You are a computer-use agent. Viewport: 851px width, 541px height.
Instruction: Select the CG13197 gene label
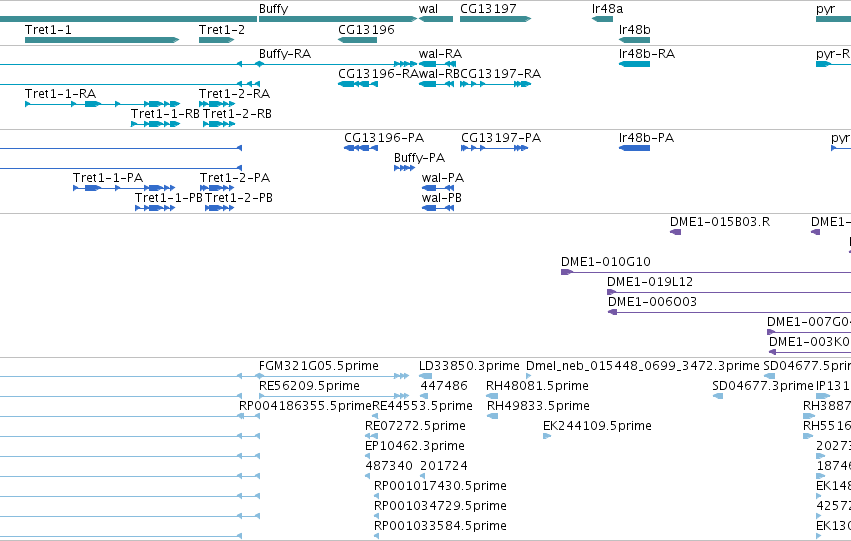coord(488,9)
